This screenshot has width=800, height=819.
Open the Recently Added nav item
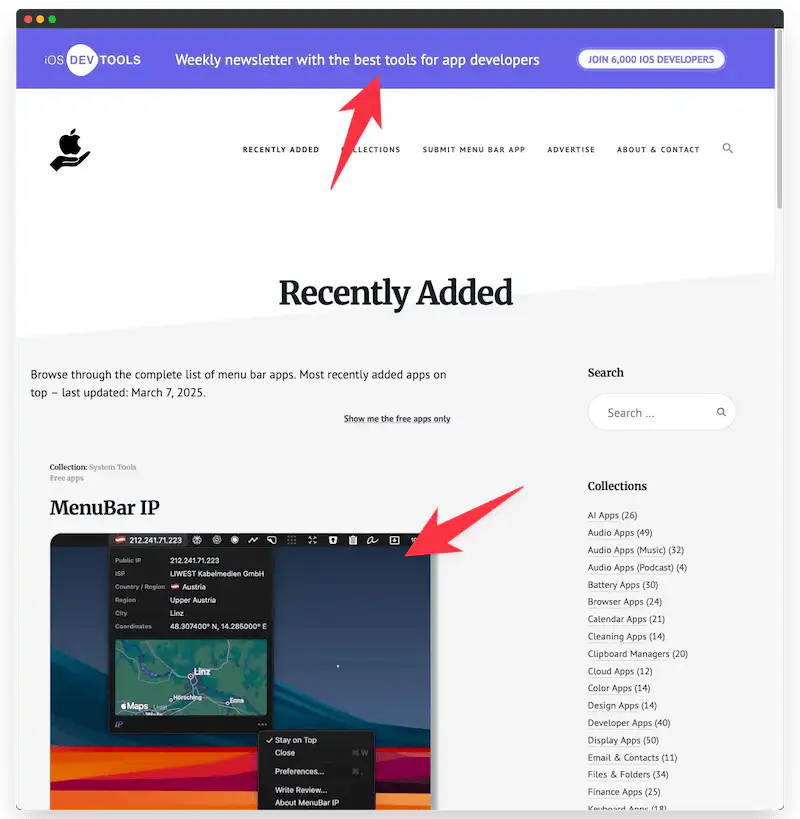coord(281,149)
